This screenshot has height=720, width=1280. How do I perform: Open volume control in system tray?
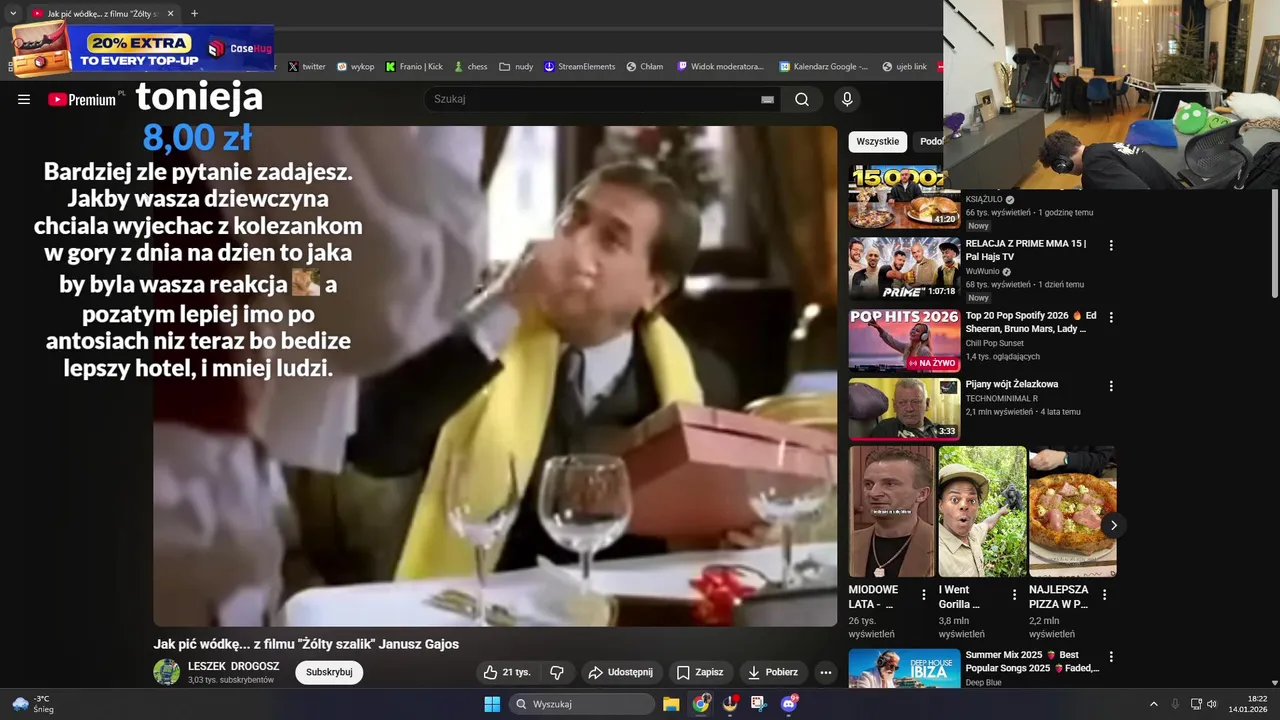(1212, 704)
